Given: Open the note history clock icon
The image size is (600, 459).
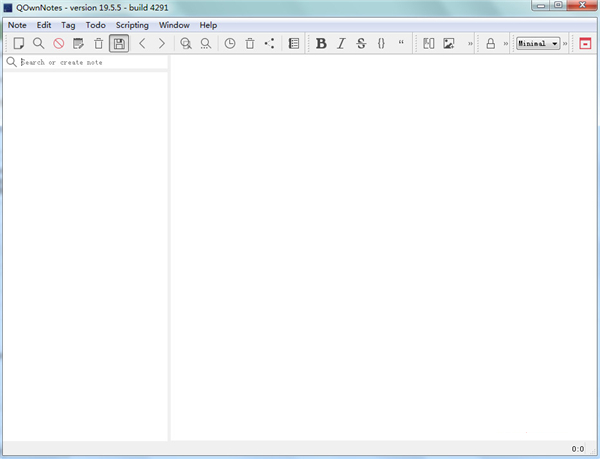Looking at the screenshot, I should pos(230,43).
